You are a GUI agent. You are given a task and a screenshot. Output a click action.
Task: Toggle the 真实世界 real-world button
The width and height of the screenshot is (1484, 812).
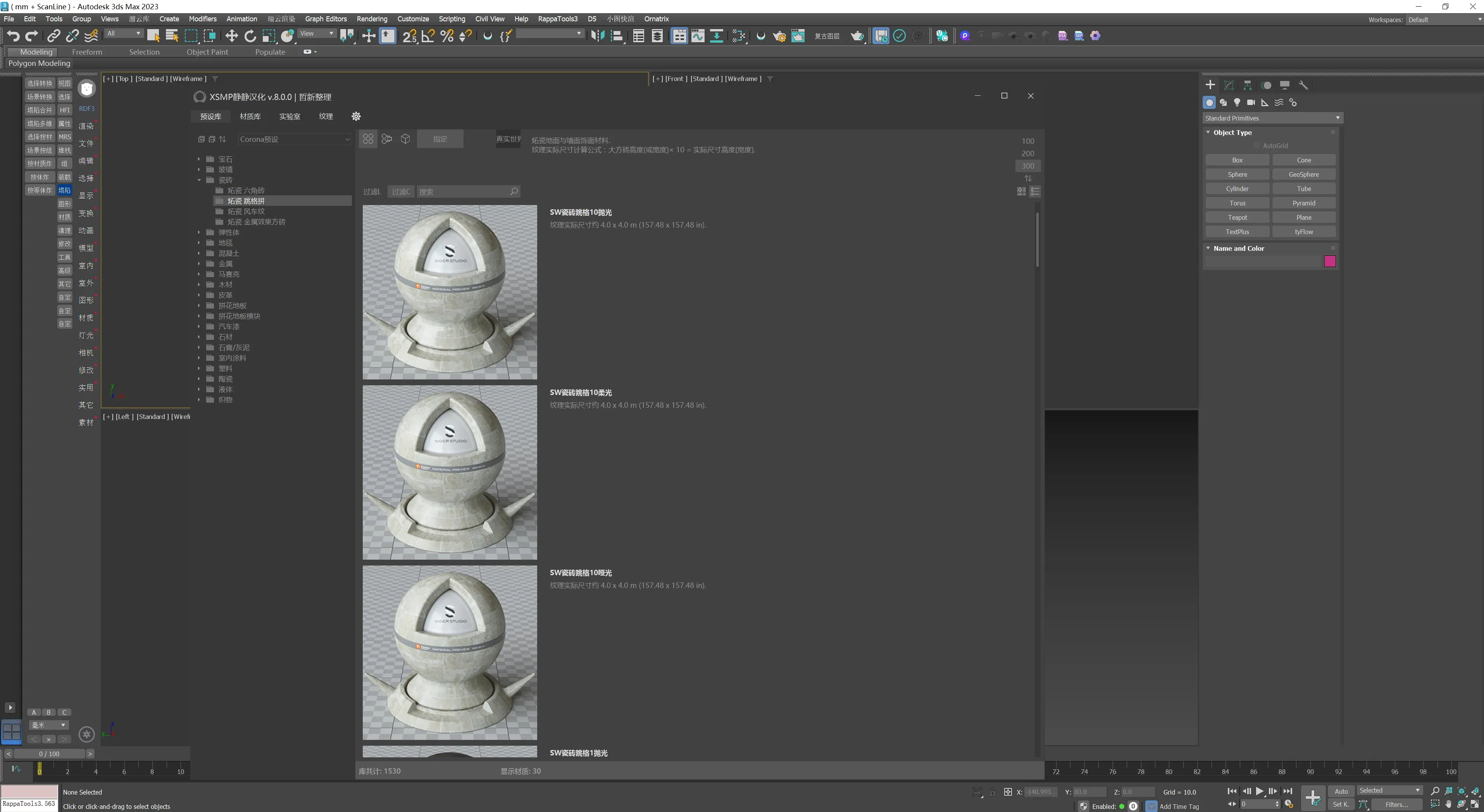[x=508, y=139]
